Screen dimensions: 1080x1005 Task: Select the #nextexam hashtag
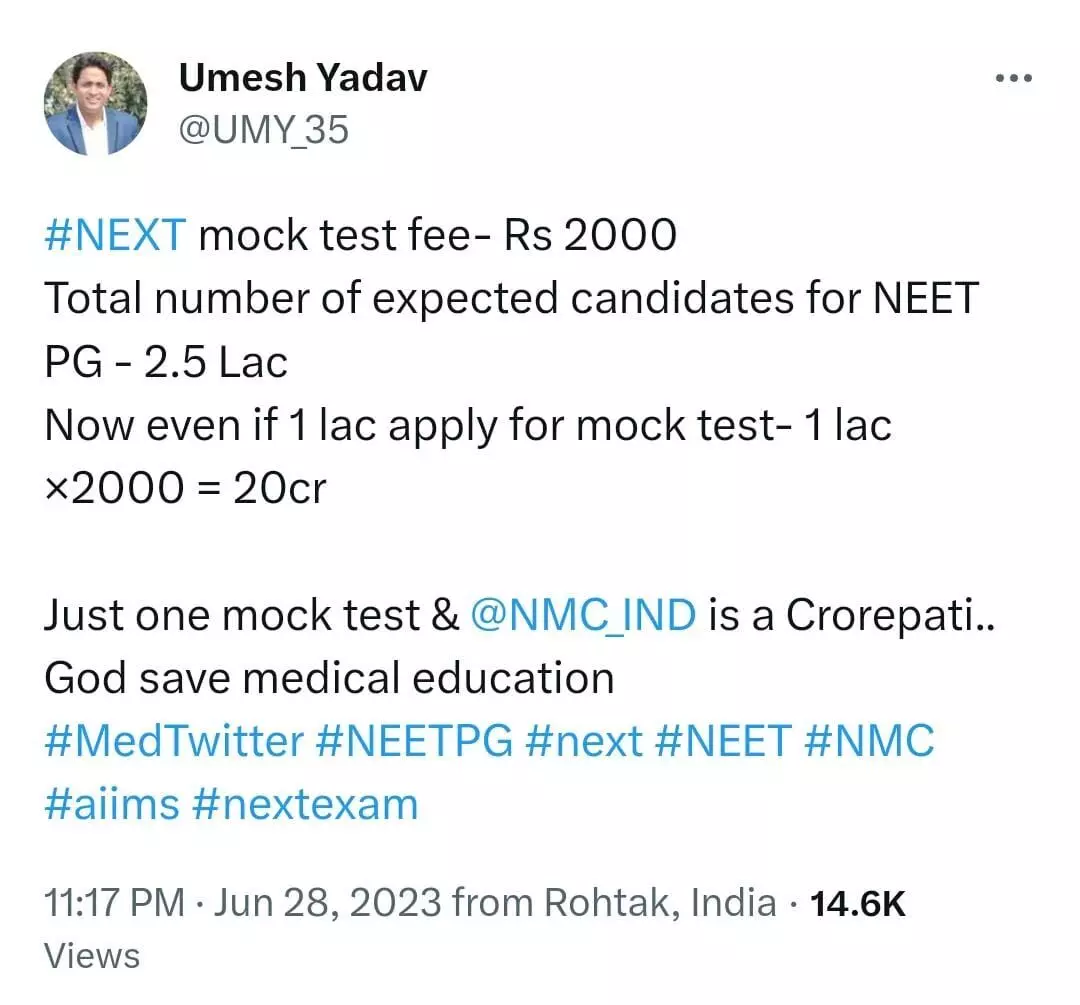pos(303,804)
